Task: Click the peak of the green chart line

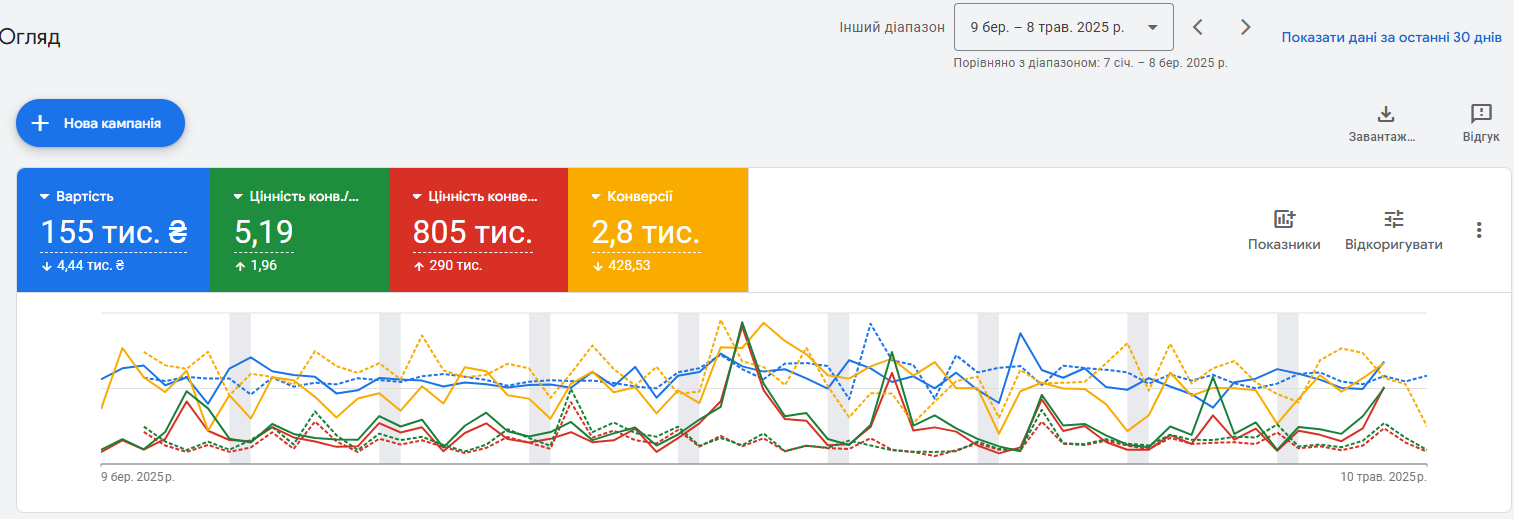Action: (x=742, y=323)
